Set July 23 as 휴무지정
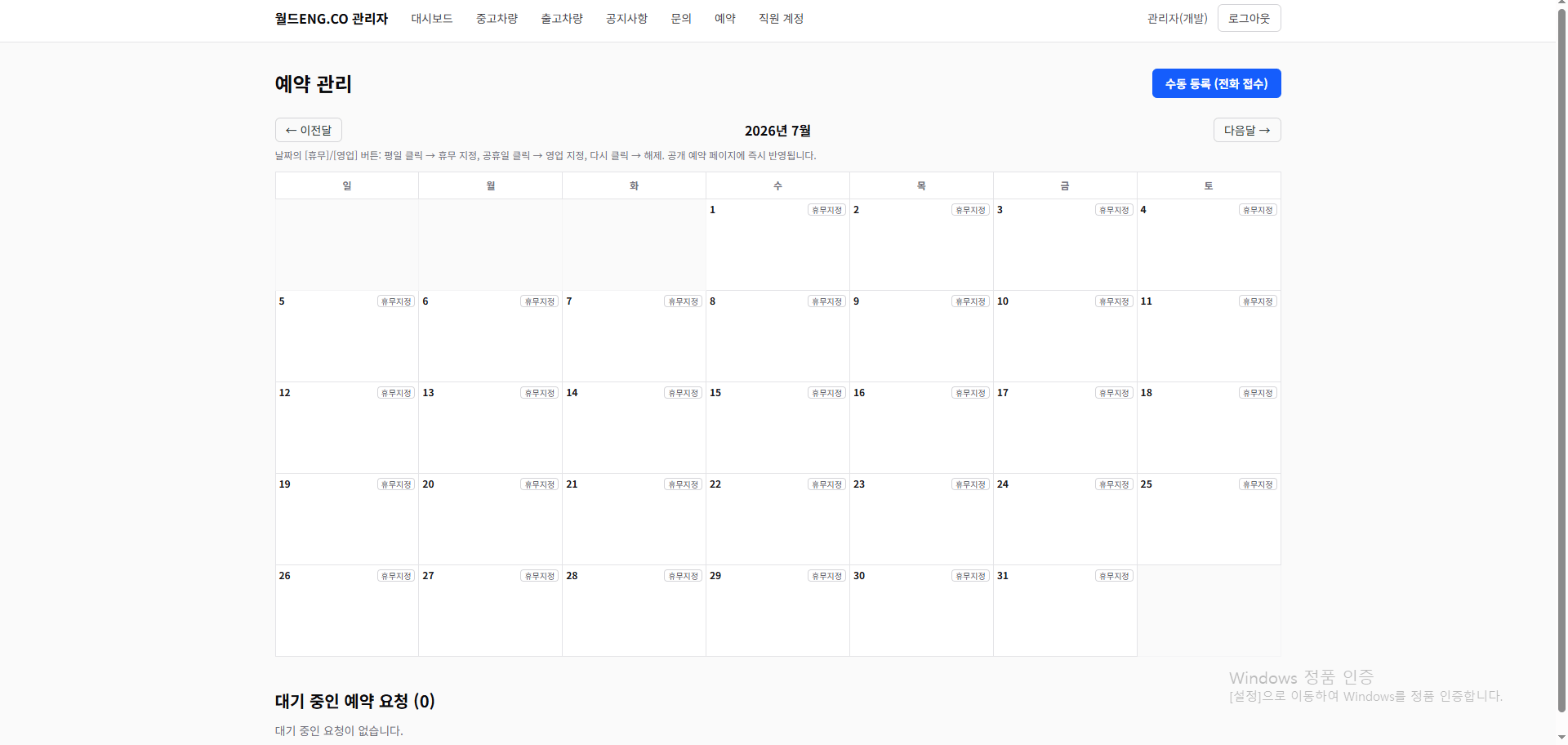Image resolution: width=1568 pixels, height=745 pixels. 970,484
